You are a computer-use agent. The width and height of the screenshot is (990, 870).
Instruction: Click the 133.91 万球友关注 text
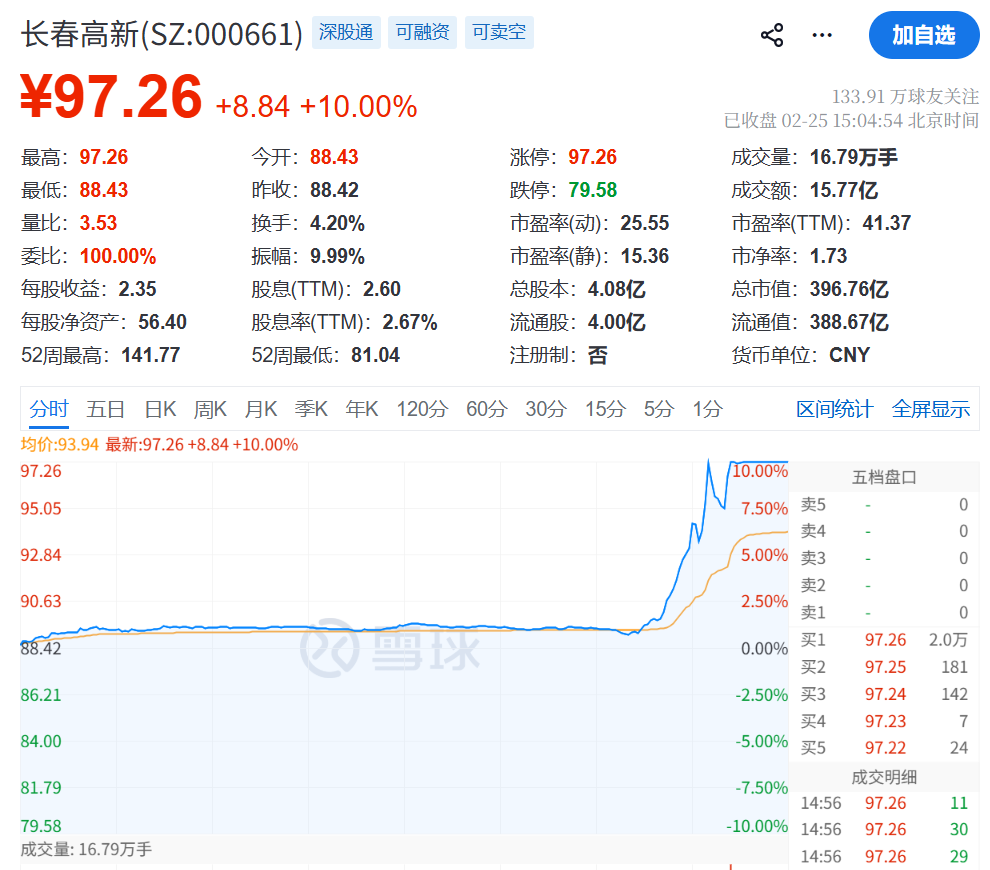click(x=905, y=97)
